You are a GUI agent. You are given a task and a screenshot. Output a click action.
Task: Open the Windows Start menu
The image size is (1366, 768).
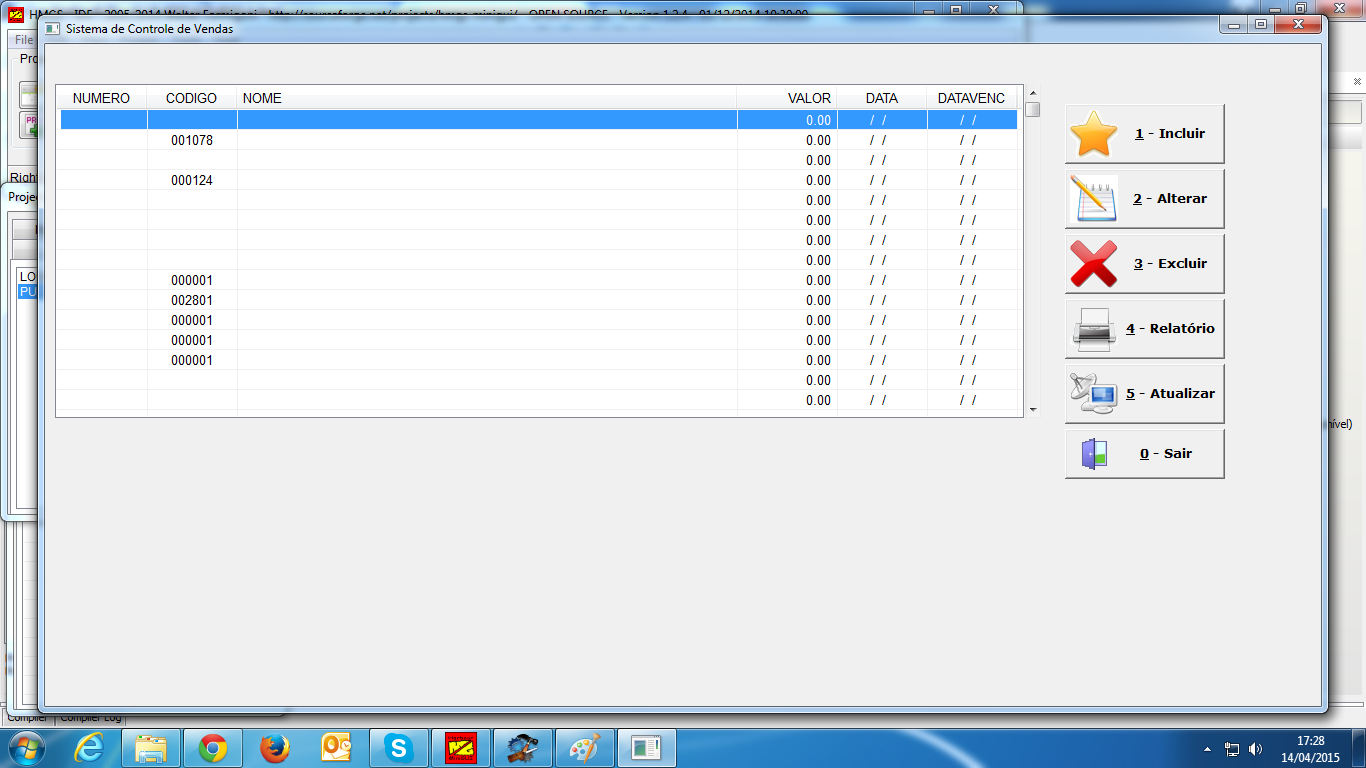(x=26, y=747)
